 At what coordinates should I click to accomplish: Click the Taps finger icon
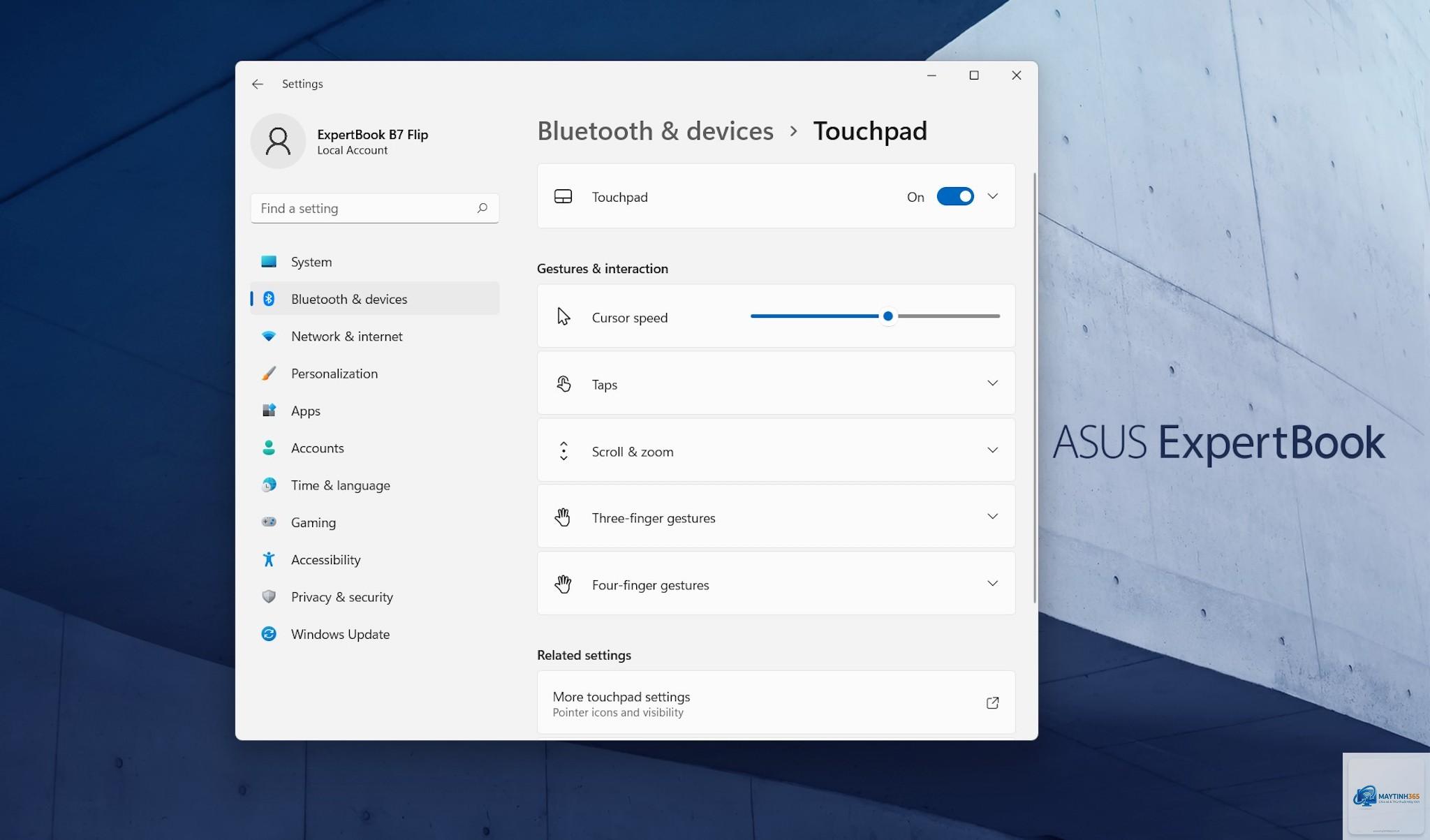(563, 384)
